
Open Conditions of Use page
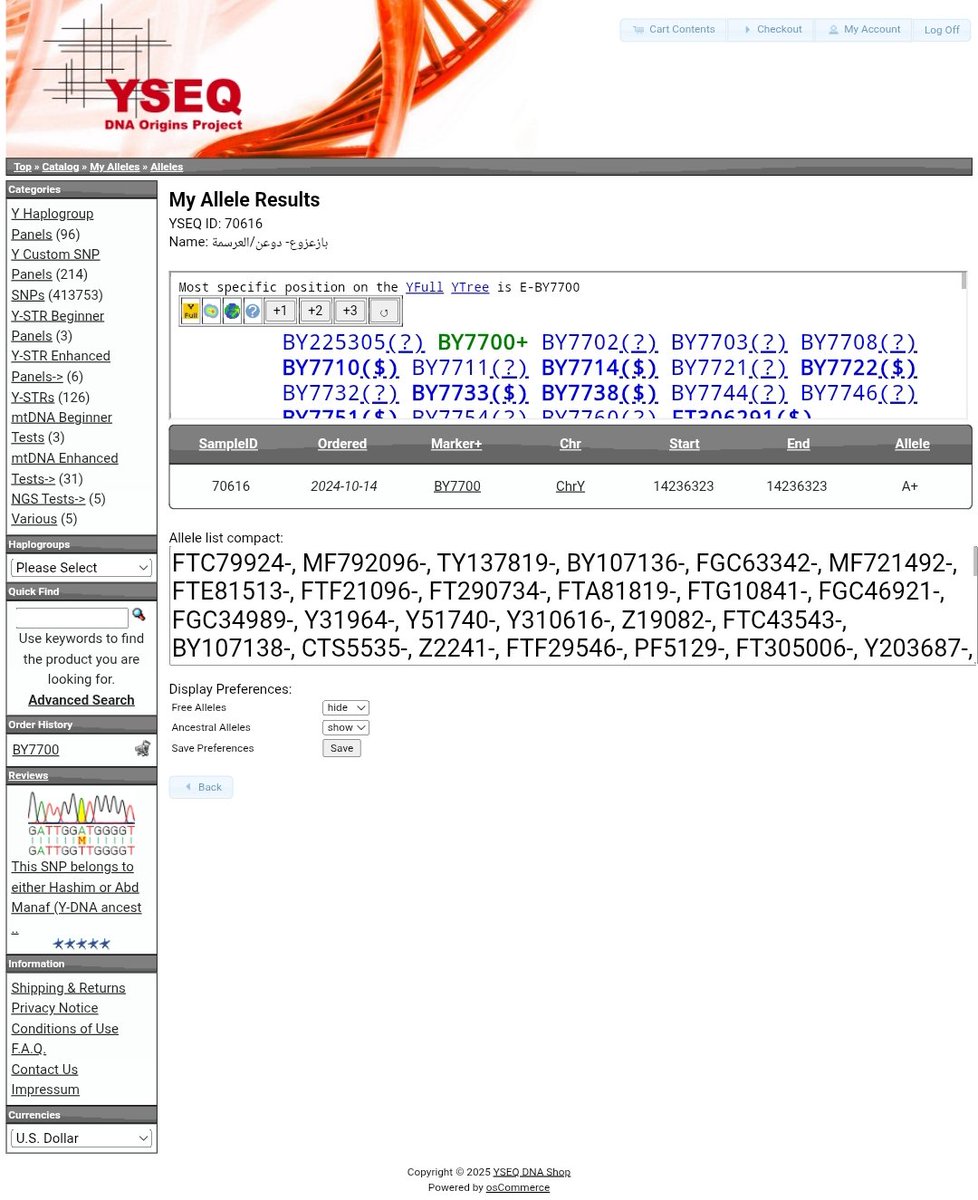(64, 1029)
